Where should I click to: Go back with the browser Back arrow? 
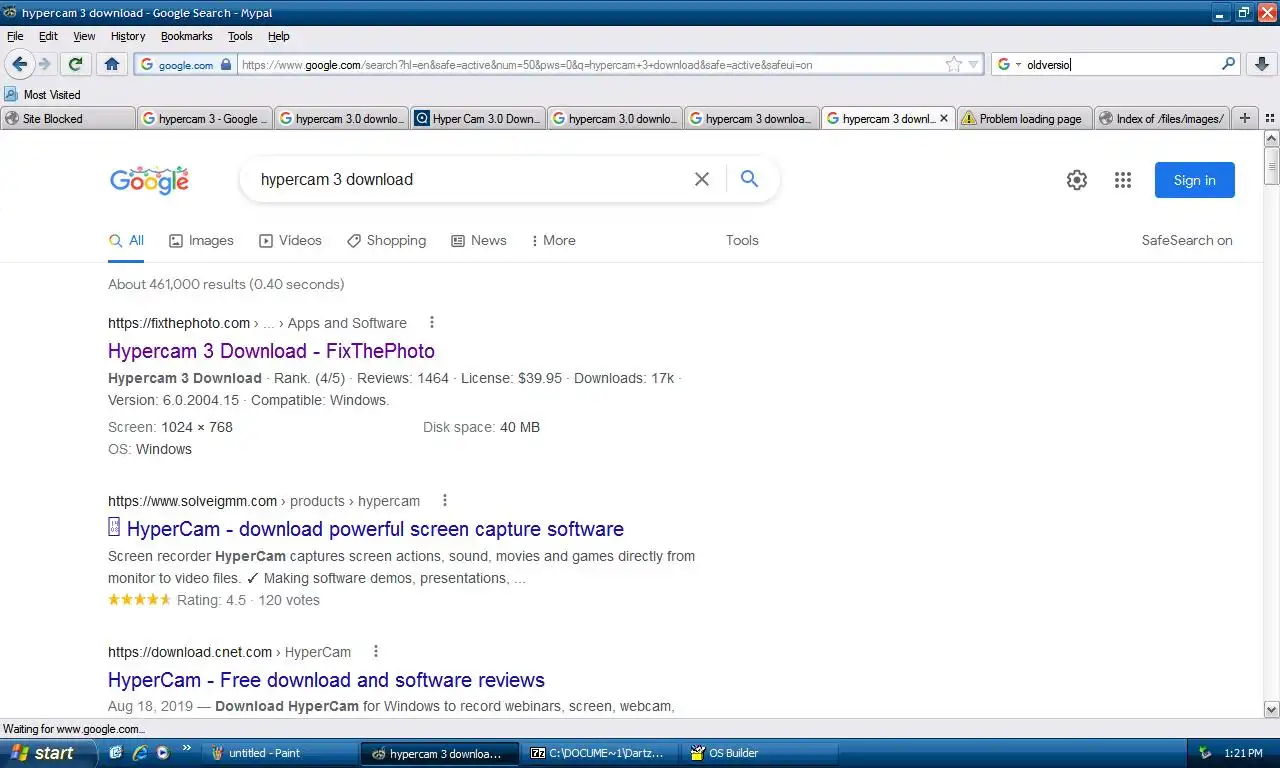pos(19,64)
